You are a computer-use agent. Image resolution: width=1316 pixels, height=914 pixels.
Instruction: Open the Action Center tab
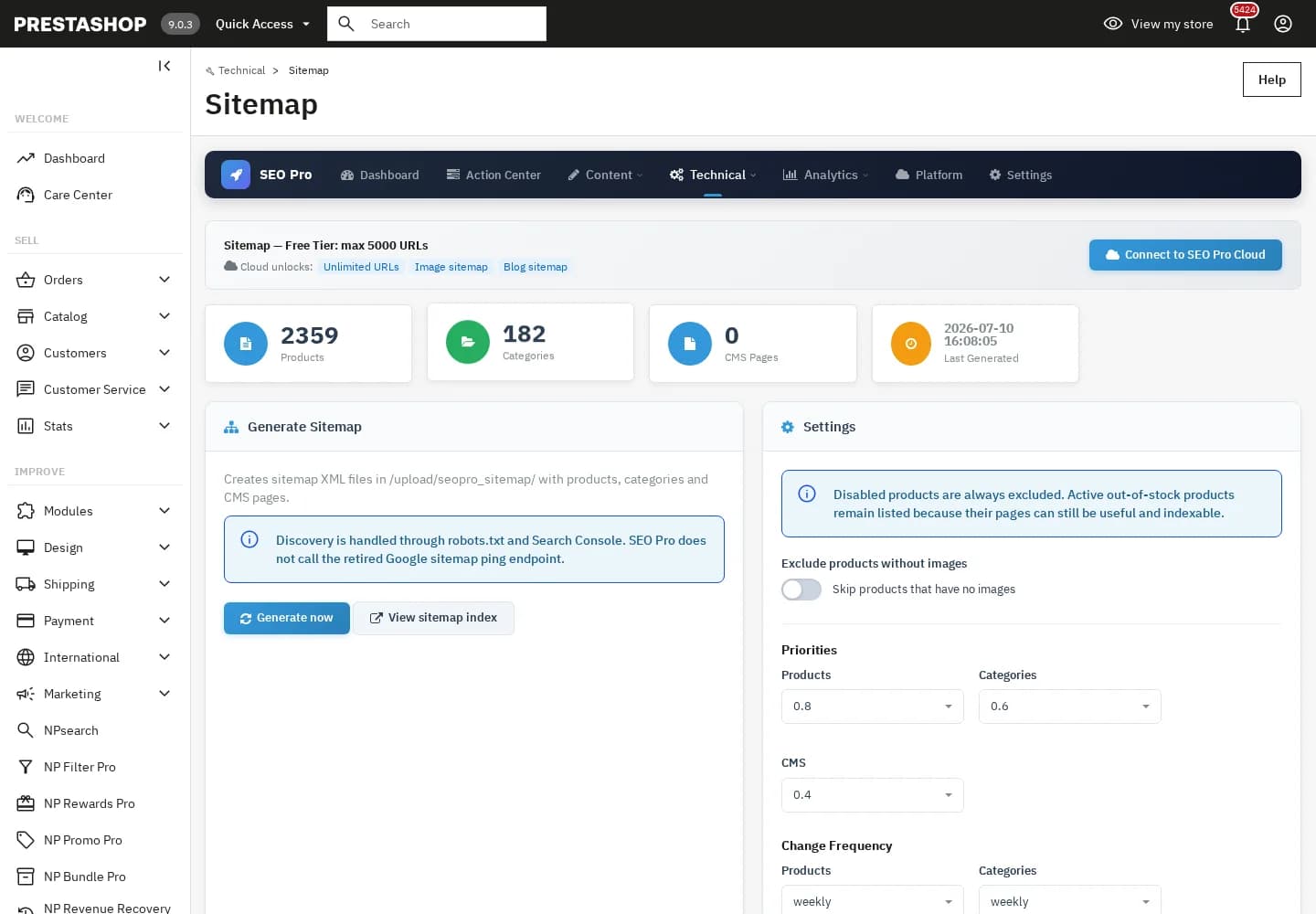(x=493, y=175)
